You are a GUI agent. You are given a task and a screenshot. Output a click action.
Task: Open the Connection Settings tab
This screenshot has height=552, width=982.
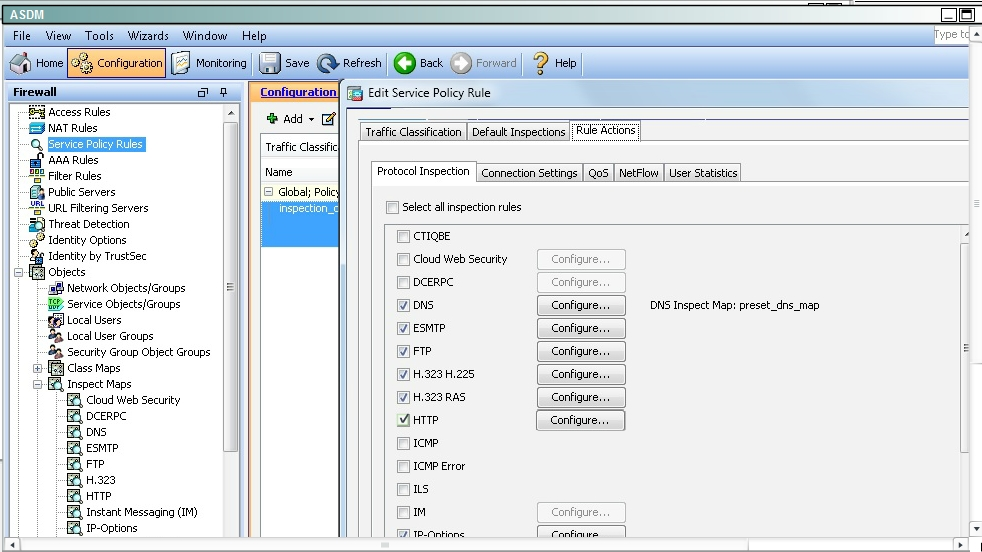[x=529, y=173]
